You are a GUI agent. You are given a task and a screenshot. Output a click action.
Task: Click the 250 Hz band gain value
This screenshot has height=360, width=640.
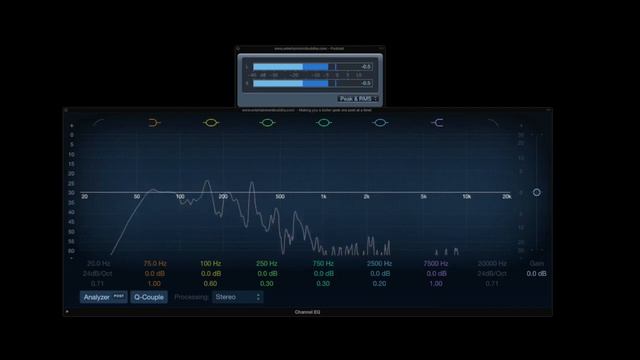coord(267,273)
